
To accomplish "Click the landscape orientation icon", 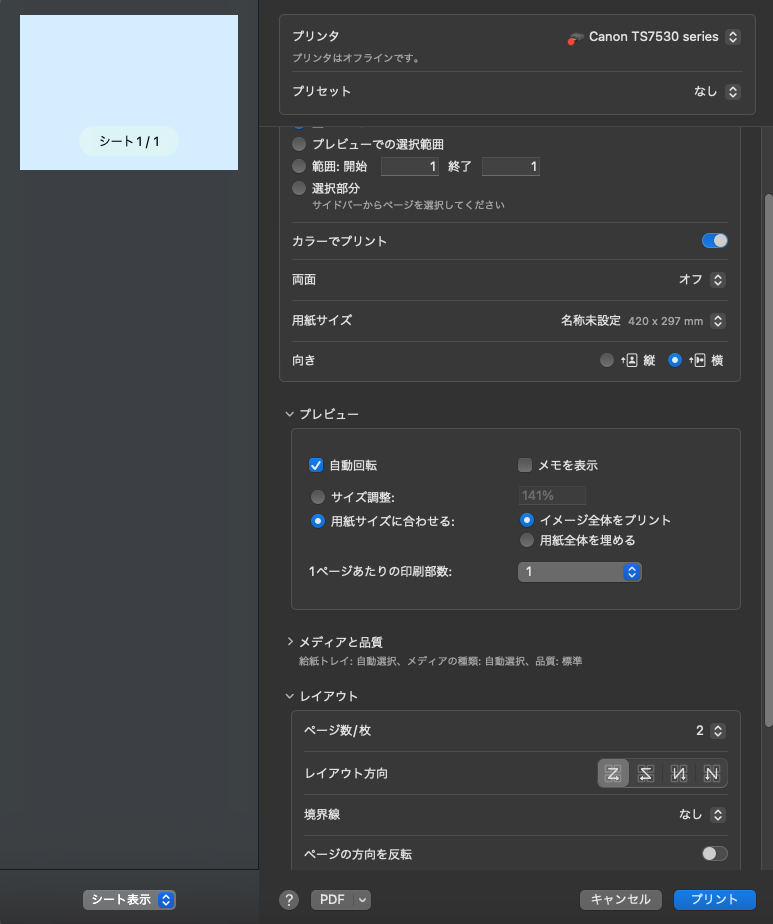I will pyautogui.click(x=697, y=360).
